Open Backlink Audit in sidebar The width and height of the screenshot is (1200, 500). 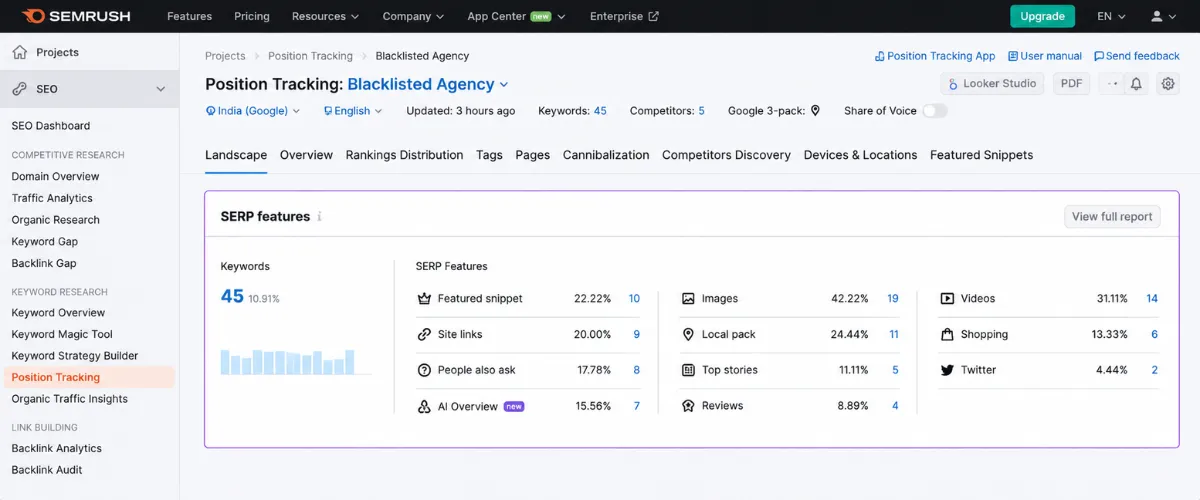point(47,470)
